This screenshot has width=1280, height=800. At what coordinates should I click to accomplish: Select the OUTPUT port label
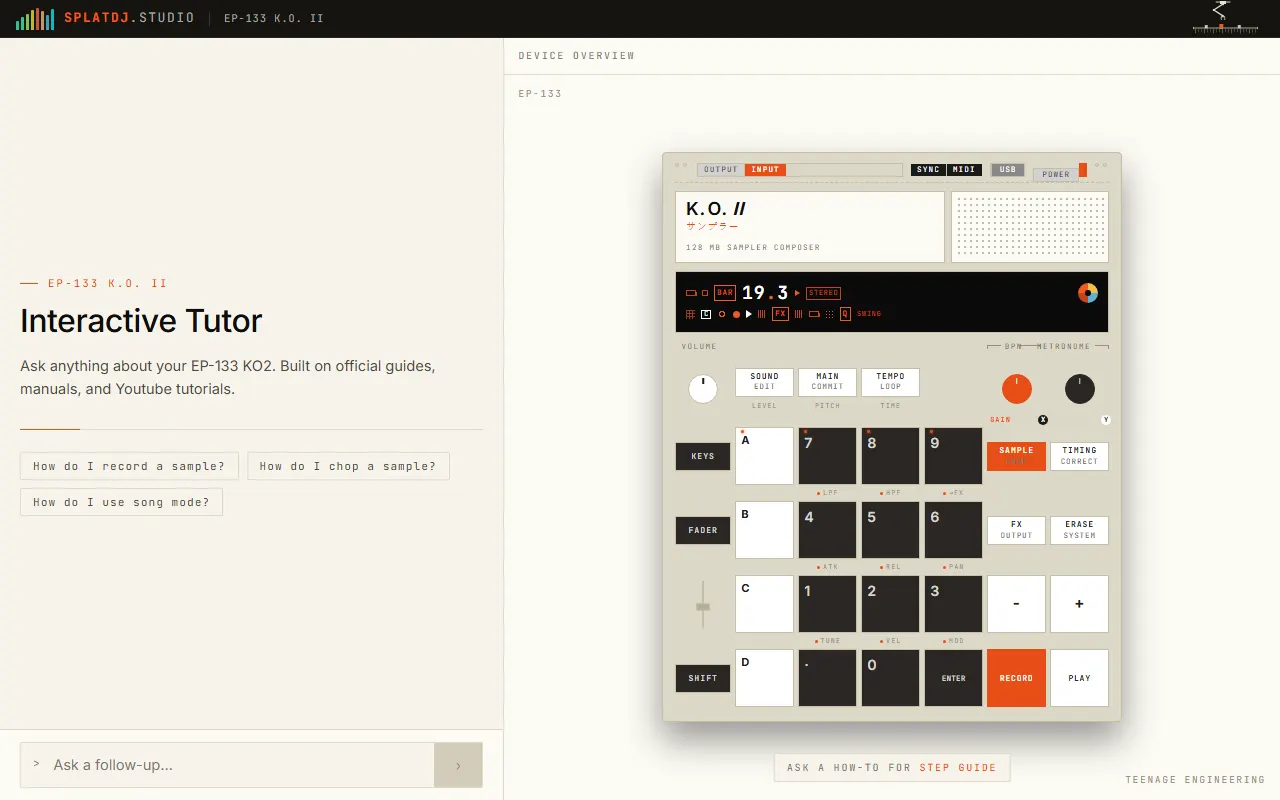tap(721, 170)
